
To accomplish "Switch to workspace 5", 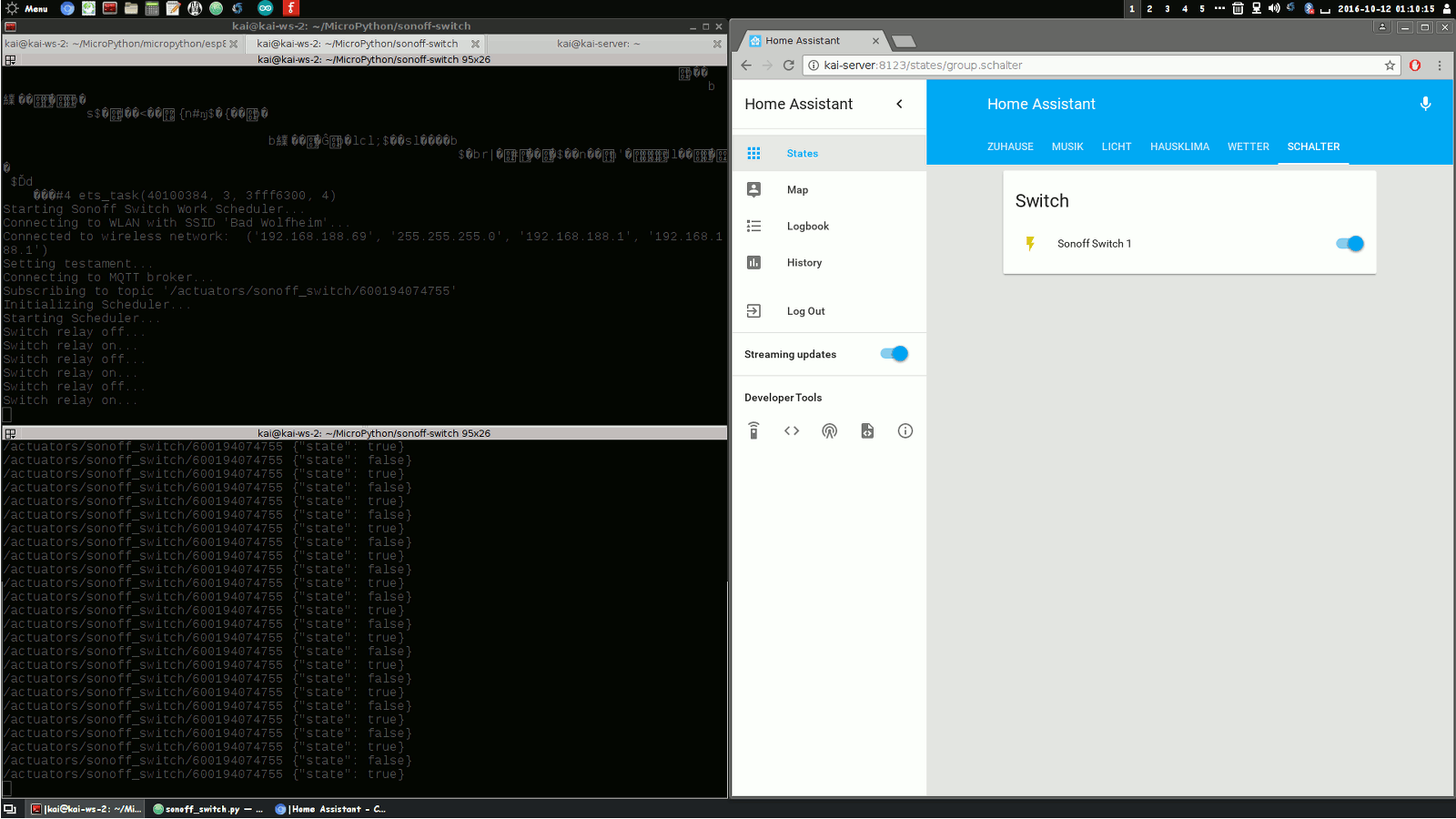I will (x=1201, y=8).
